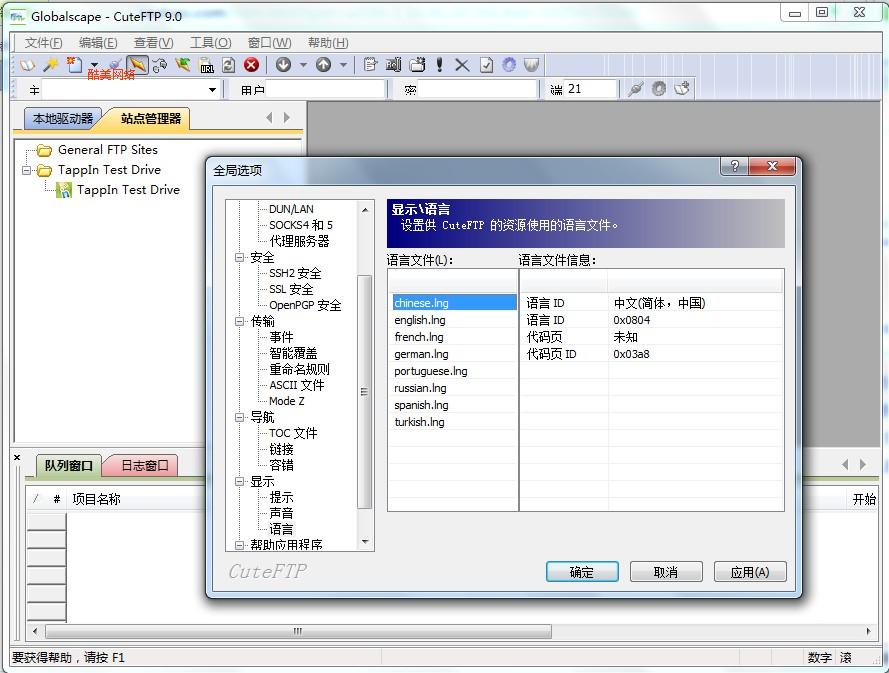Select french.lng language file
889x673 pixels.
(418, 337)
